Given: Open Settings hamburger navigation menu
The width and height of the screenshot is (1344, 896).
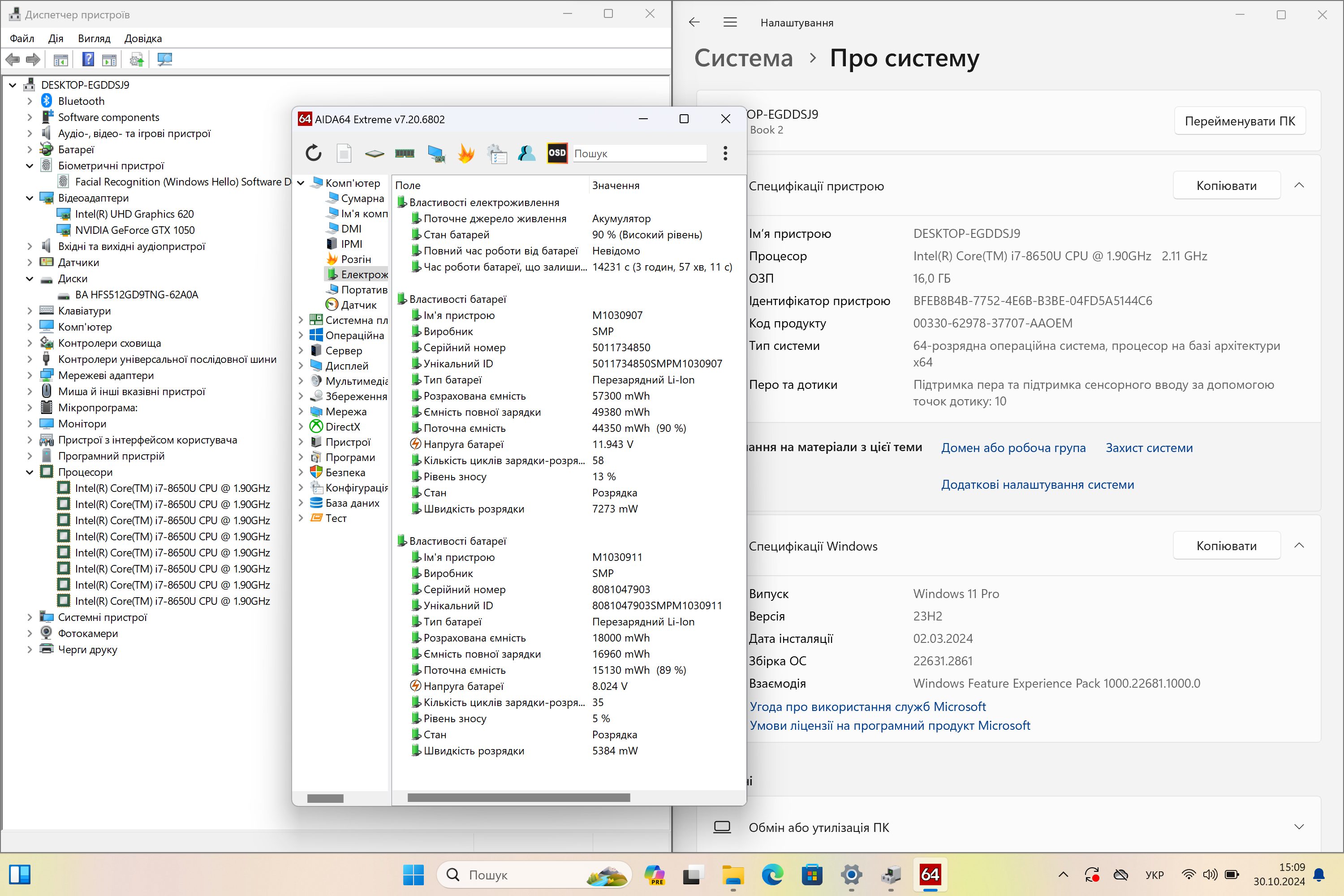Looking at the screenshot, I should 730,22.
